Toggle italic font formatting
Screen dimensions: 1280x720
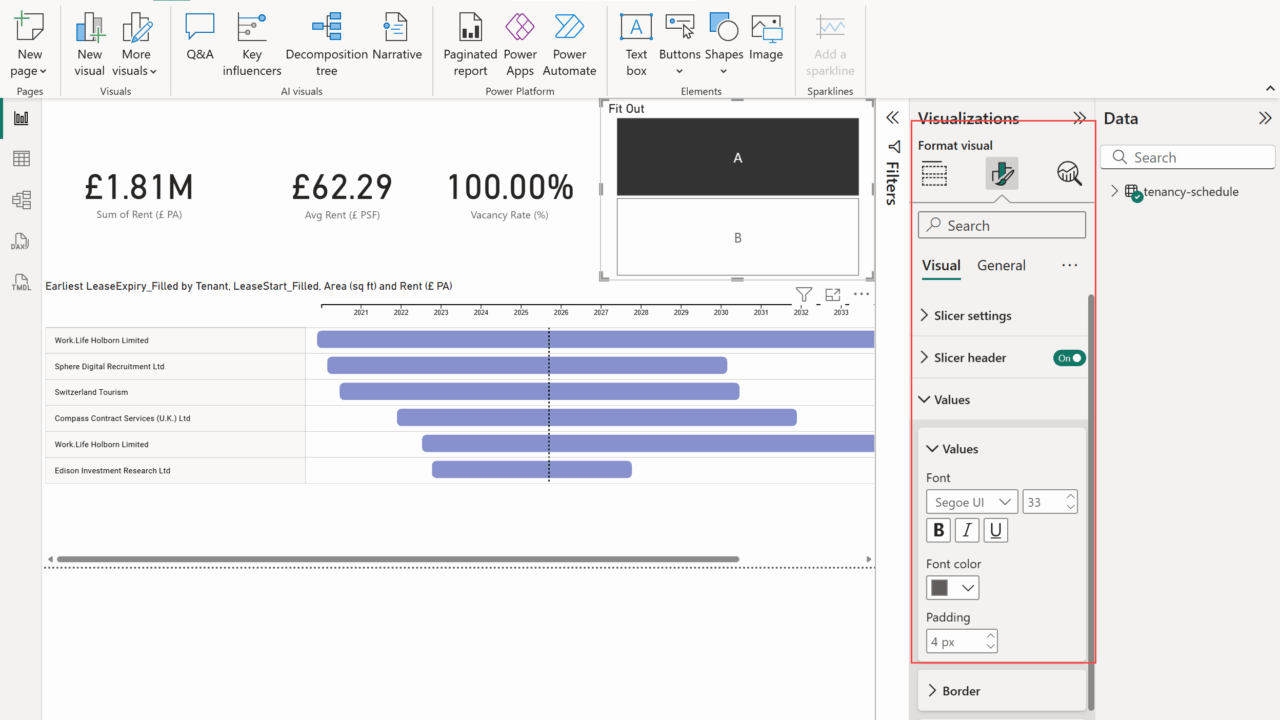967,531
